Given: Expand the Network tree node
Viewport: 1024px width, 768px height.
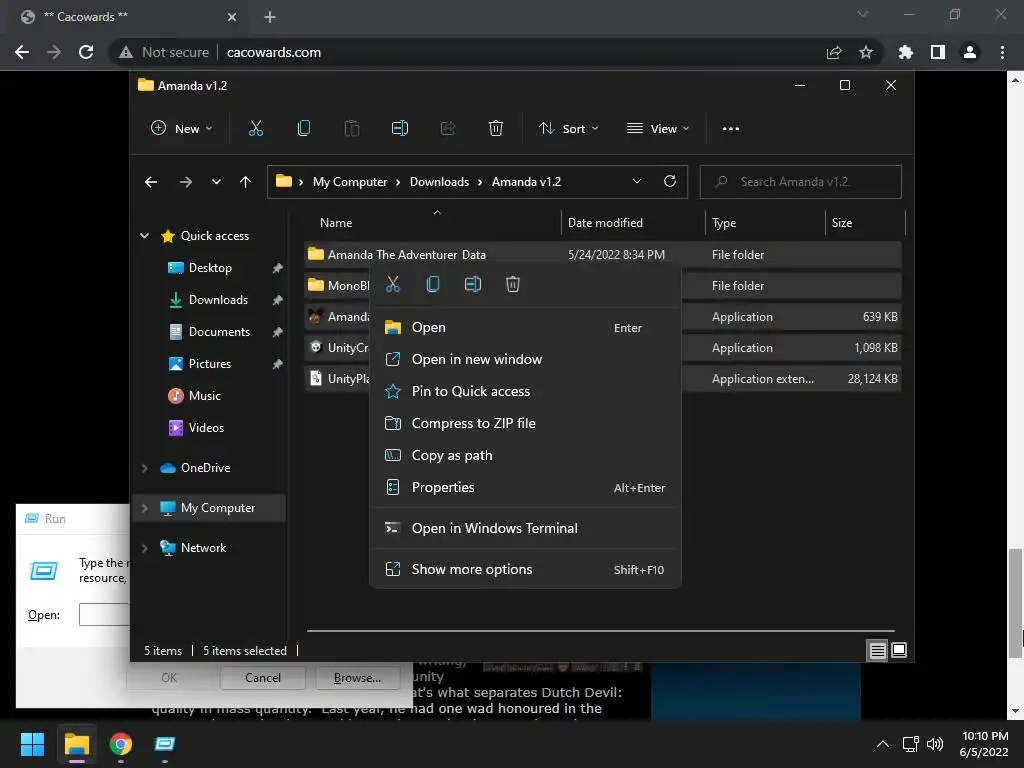Looking at the screenshot, I should coord(144,548).
